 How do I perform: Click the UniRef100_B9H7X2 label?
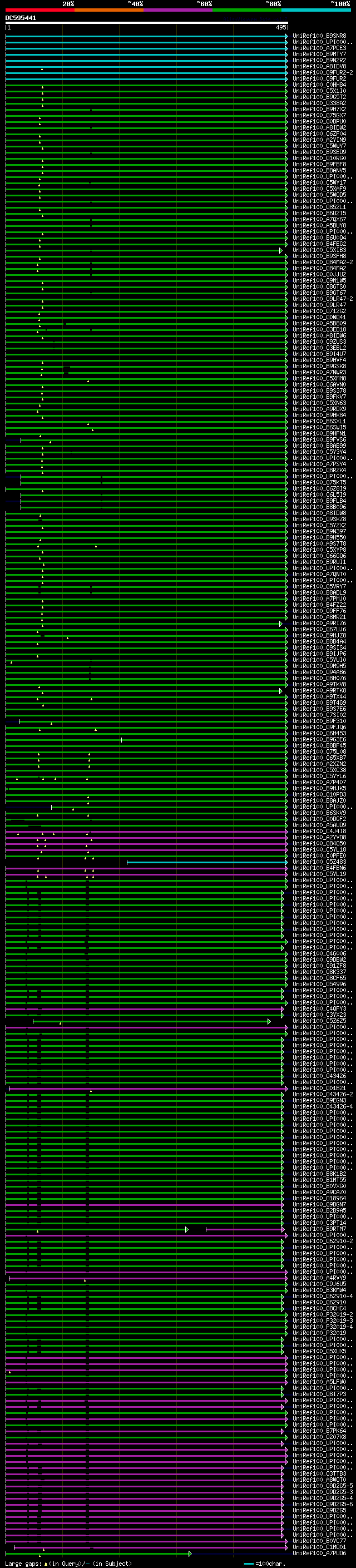tap(319, 110)
